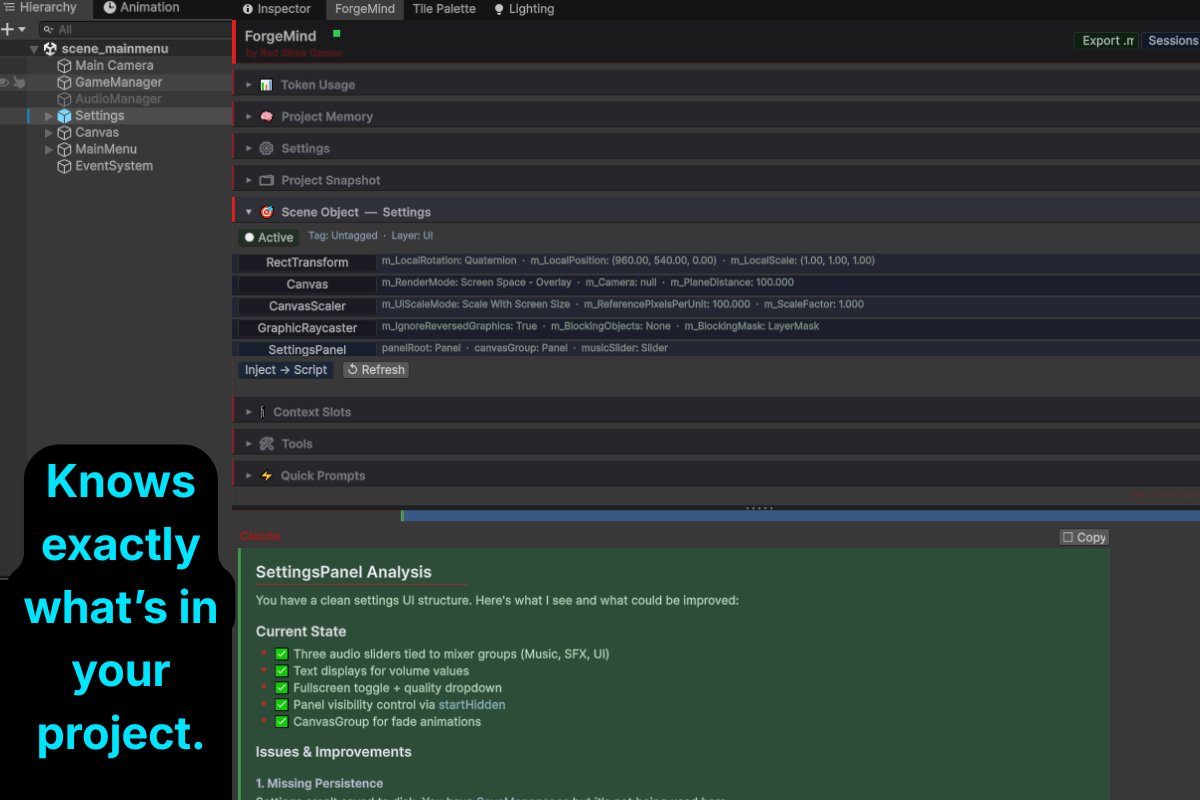Toggle the eye visibility icon for GameManager
The image size is (1200, 800).
5,83
